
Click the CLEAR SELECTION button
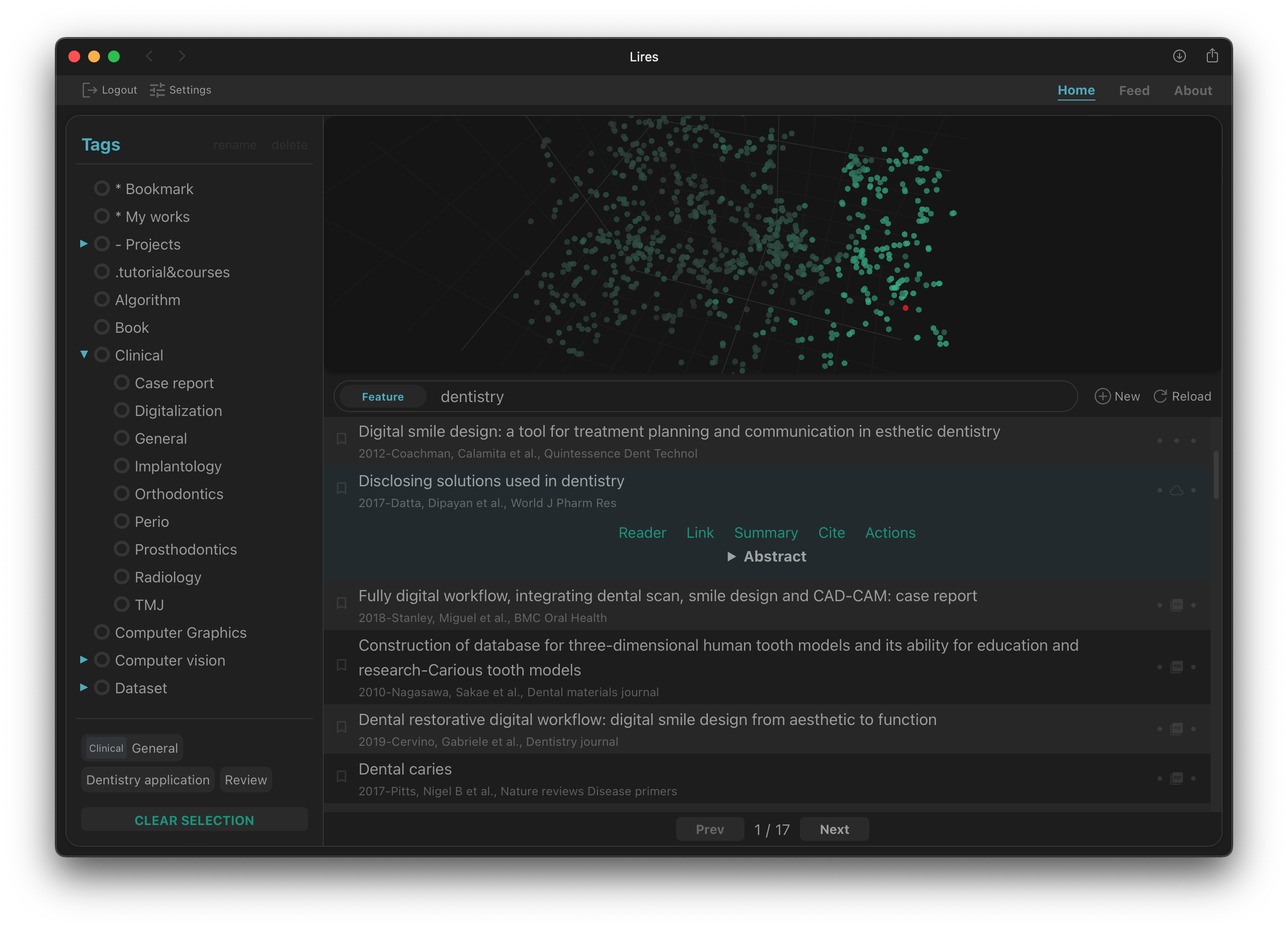tap(194, 820)
